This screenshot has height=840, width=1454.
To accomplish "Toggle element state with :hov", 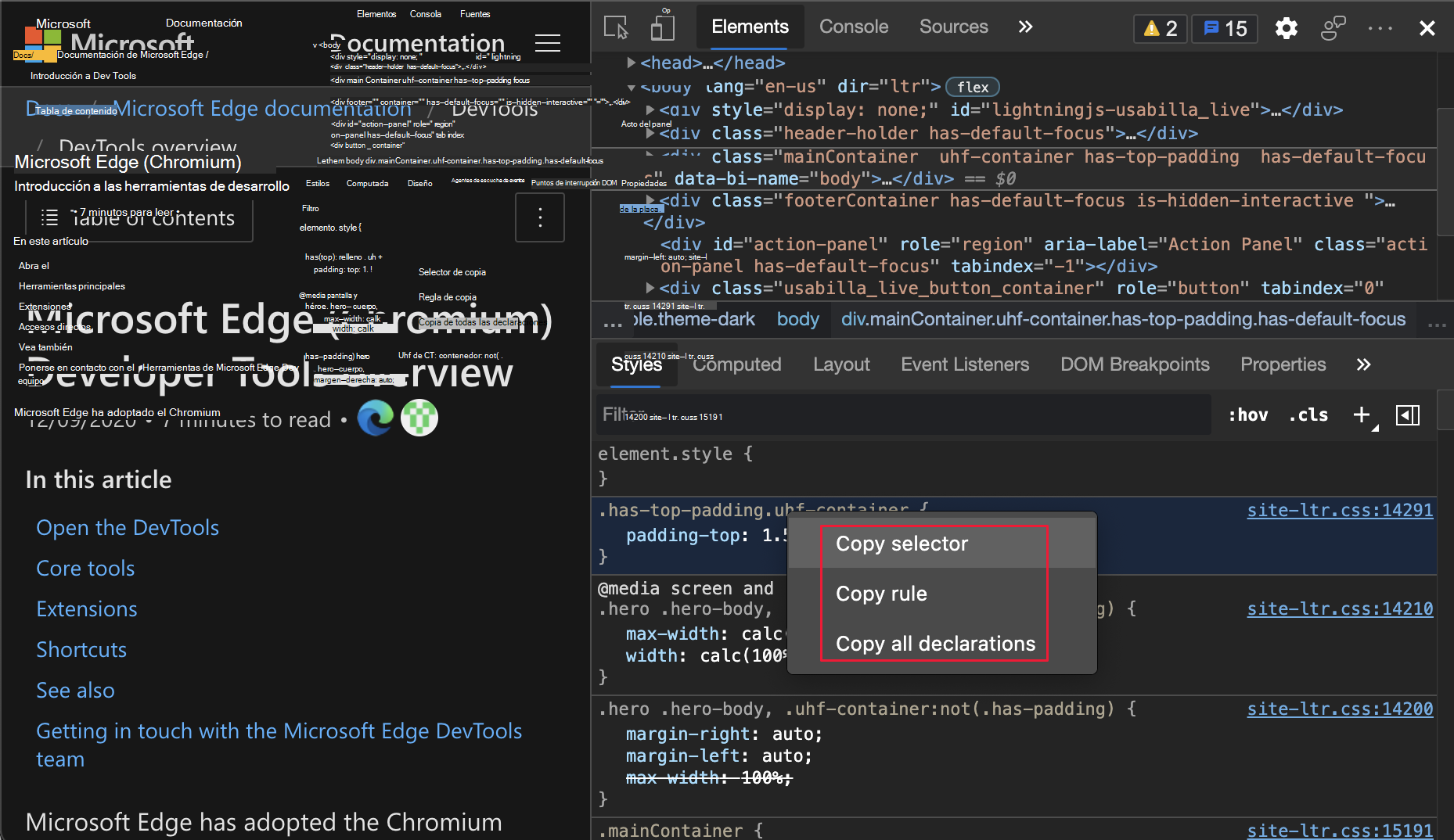I will (1247, 415).
